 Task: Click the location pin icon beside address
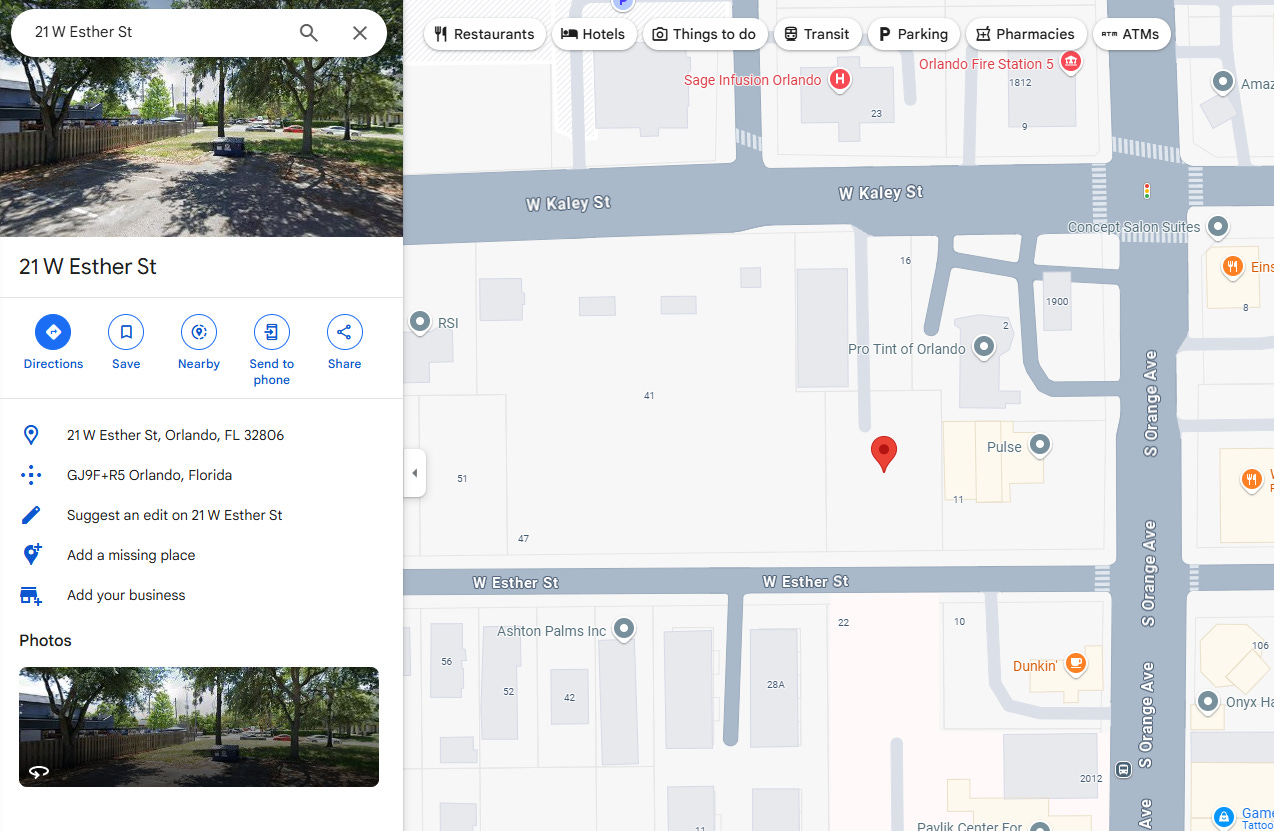(x=31, y=435)
